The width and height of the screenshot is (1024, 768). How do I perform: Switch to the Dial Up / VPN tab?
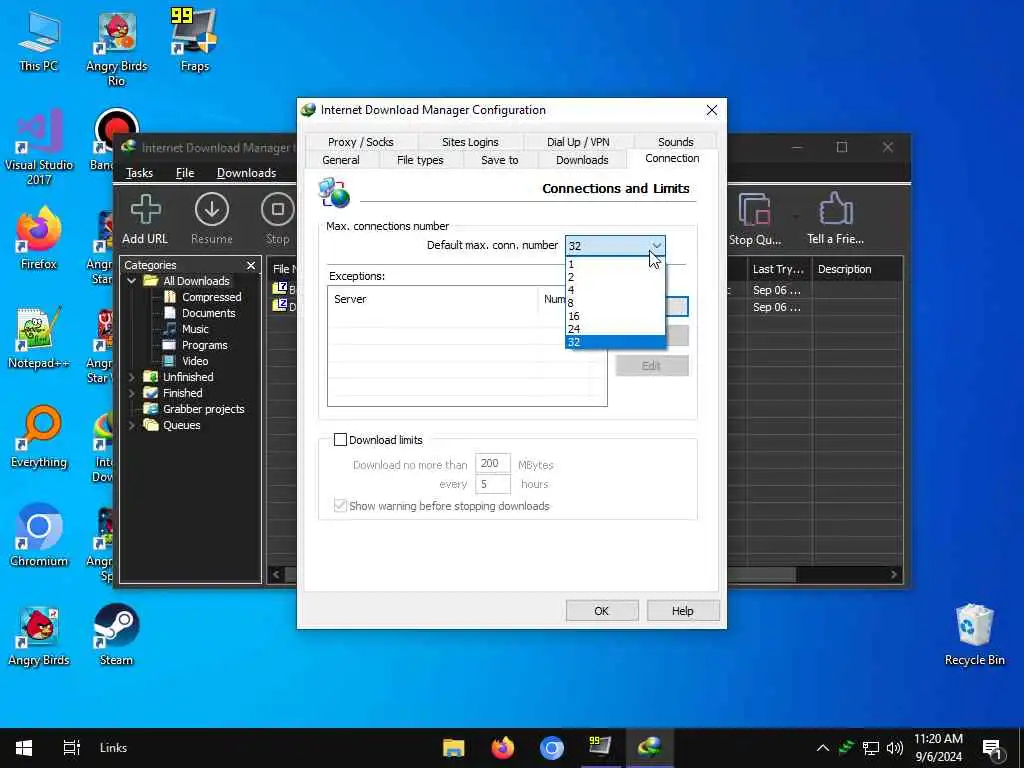[x=578, y=142]
